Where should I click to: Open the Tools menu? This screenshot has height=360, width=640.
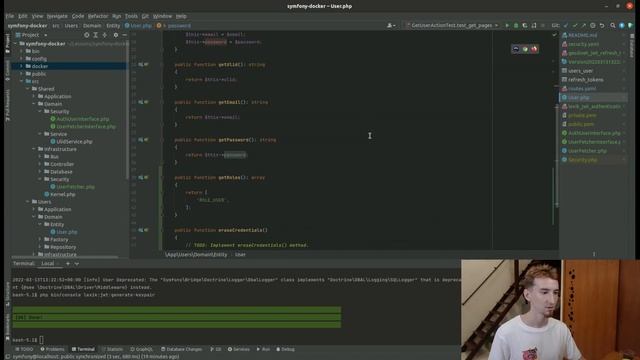[131, 16]
